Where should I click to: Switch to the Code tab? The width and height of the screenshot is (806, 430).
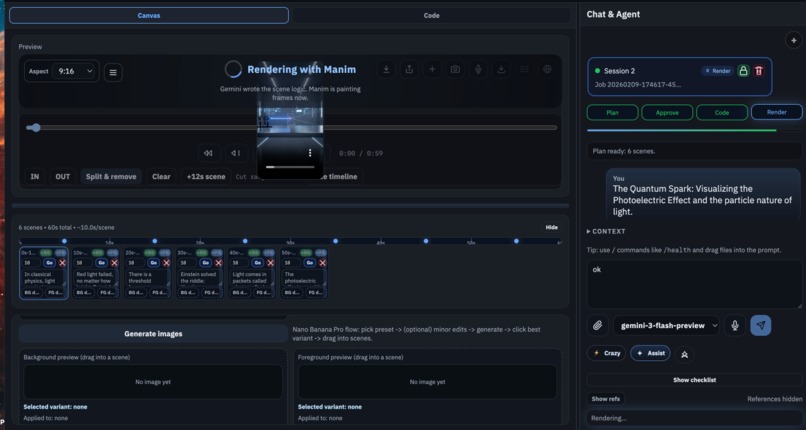(x=431, y=15)
